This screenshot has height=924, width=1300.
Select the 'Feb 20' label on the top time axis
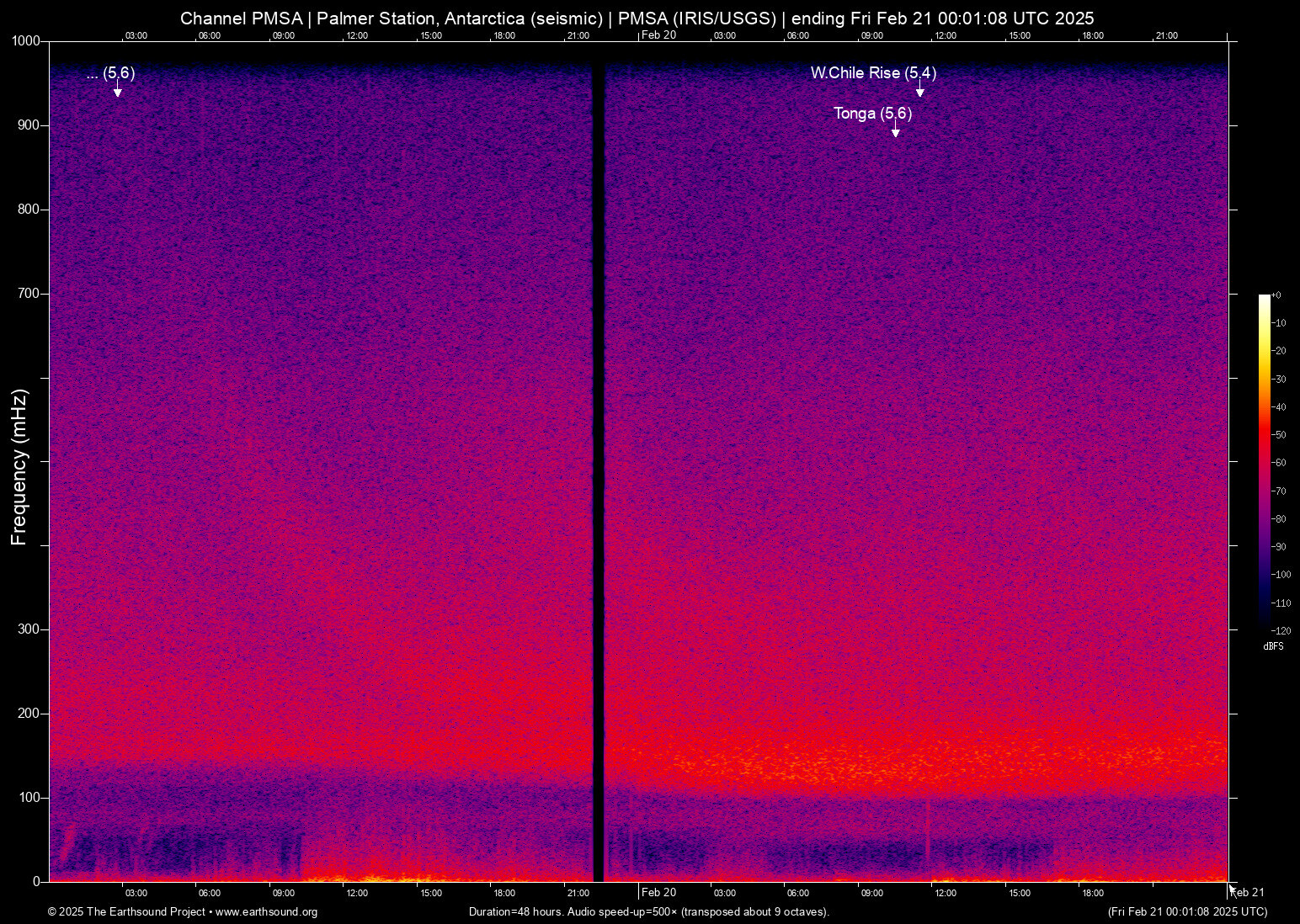point(658,35)
